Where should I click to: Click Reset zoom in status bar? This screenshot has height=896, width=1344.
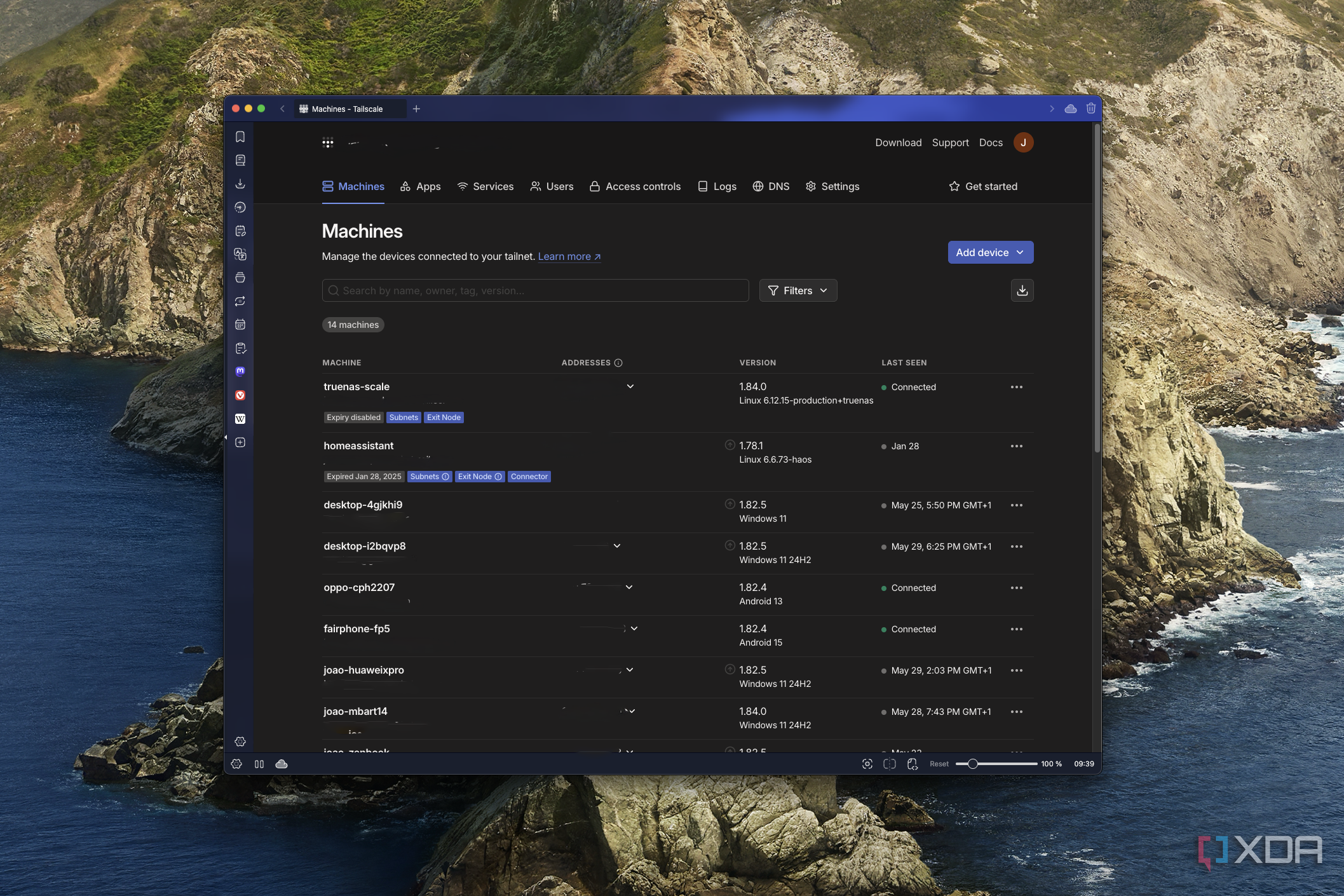pos(939,764)
